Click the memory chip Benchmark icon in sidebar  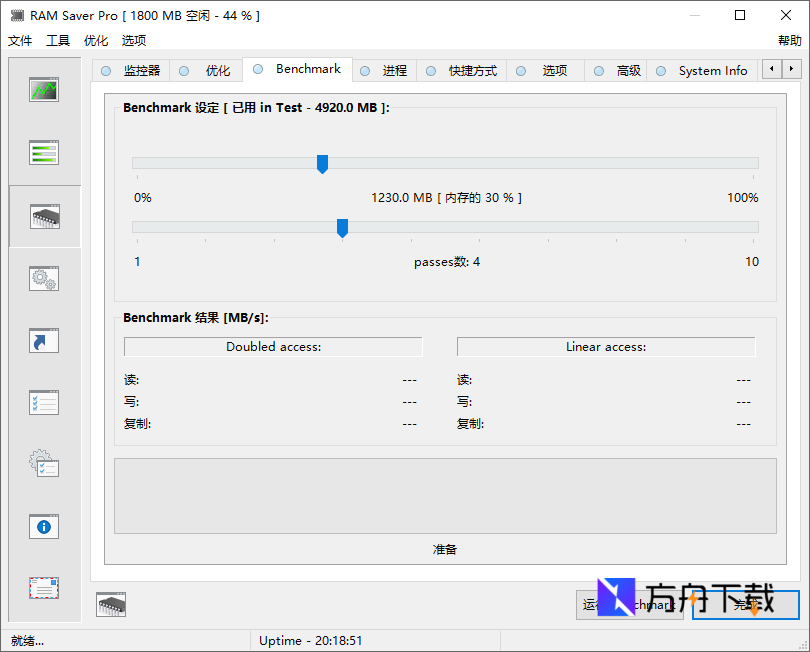click(43, 215)
